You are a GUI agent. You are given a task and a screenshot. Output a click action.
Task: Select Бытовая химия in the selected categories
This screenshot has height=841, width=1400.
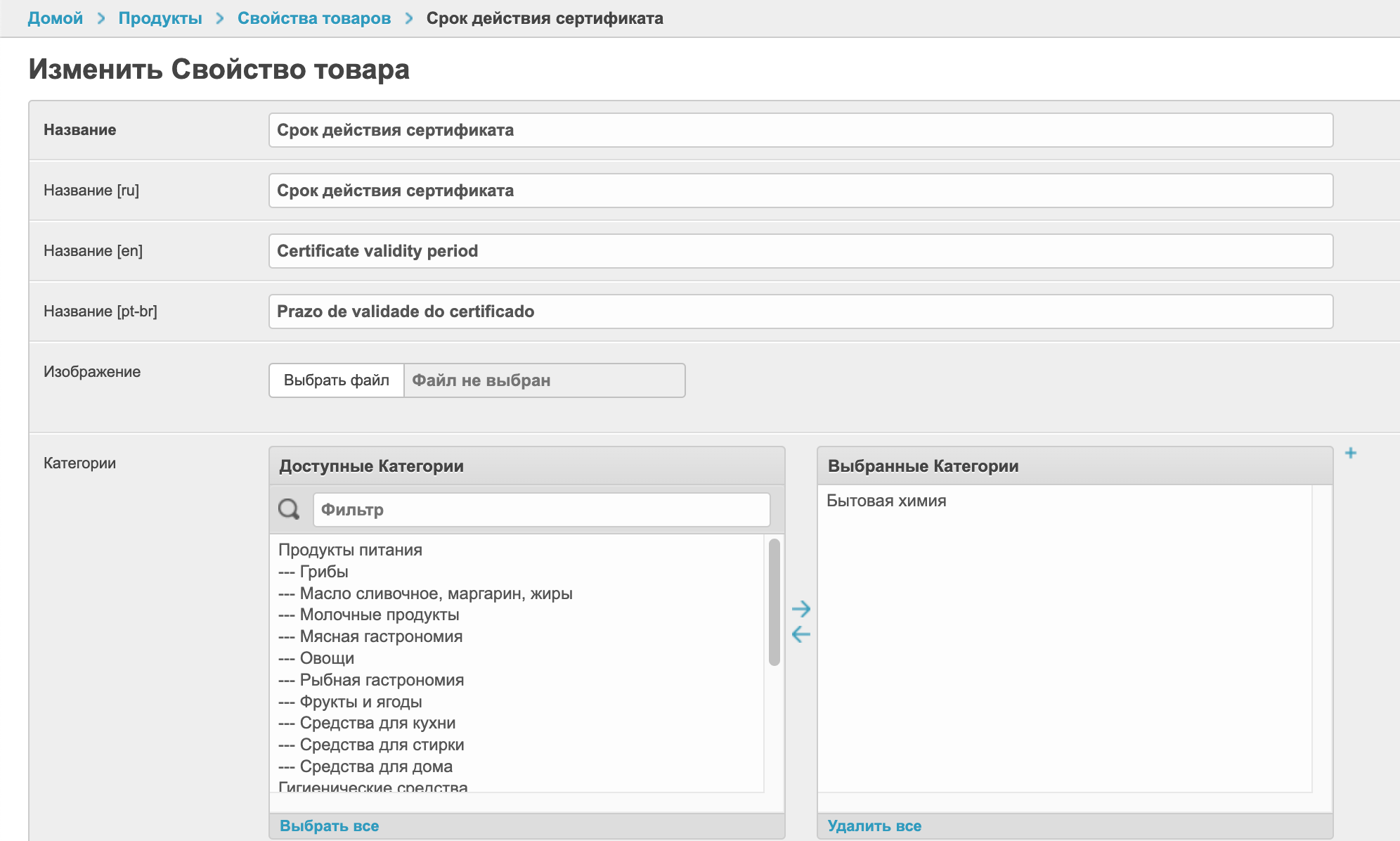pyautogui.click(x=886, y=501)
